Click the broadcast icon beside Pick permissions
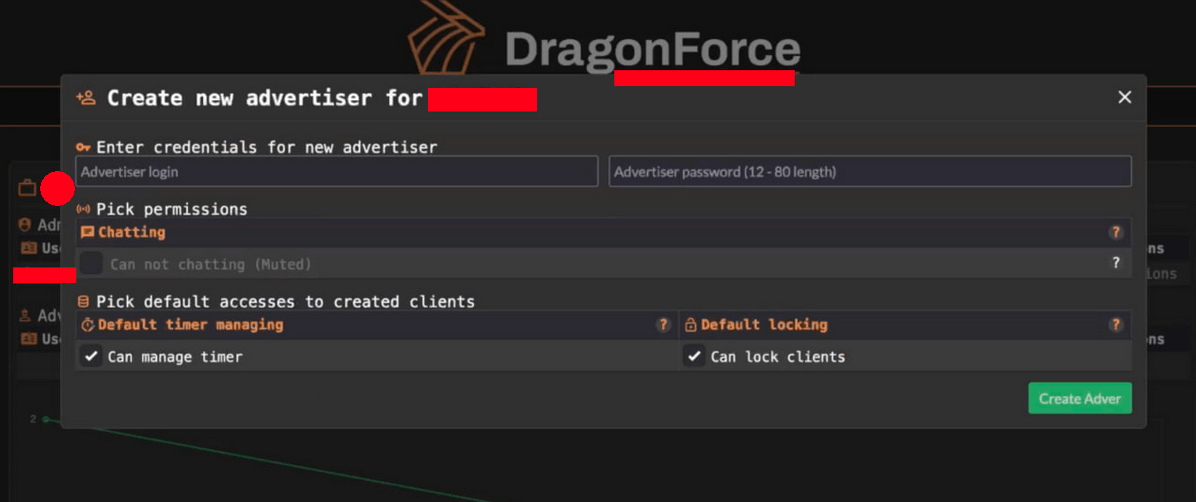Viewport: 1196px width, 502px height. 83,209
